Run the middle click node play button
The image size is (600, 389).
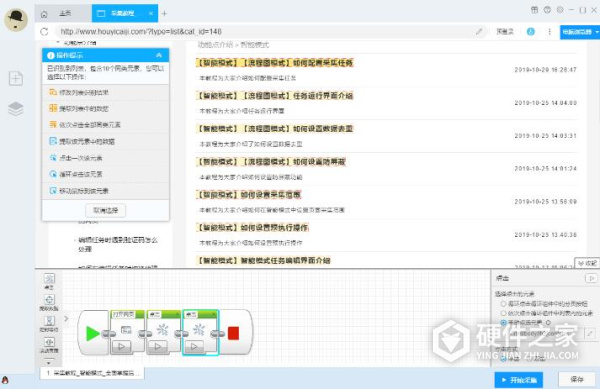pyautogui.click(x=158, y=347)
